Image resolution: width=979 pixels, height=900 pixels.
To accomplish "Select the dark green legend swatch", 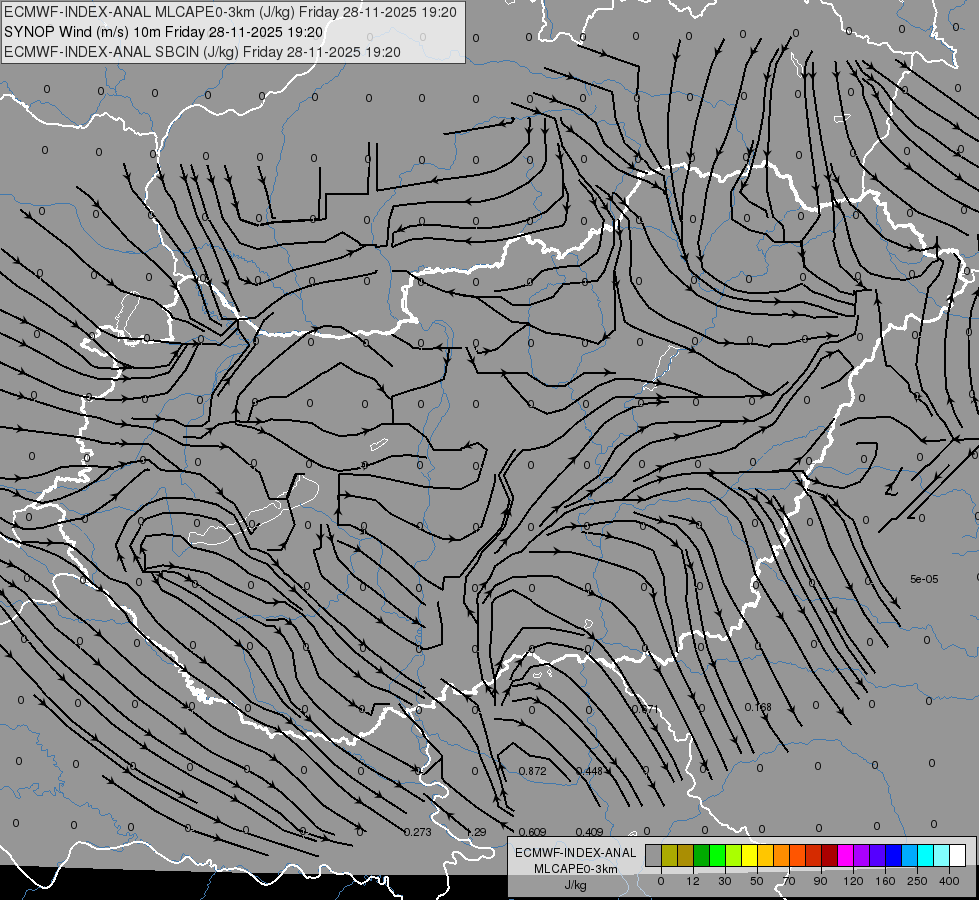I will click(x=701, y=855).
